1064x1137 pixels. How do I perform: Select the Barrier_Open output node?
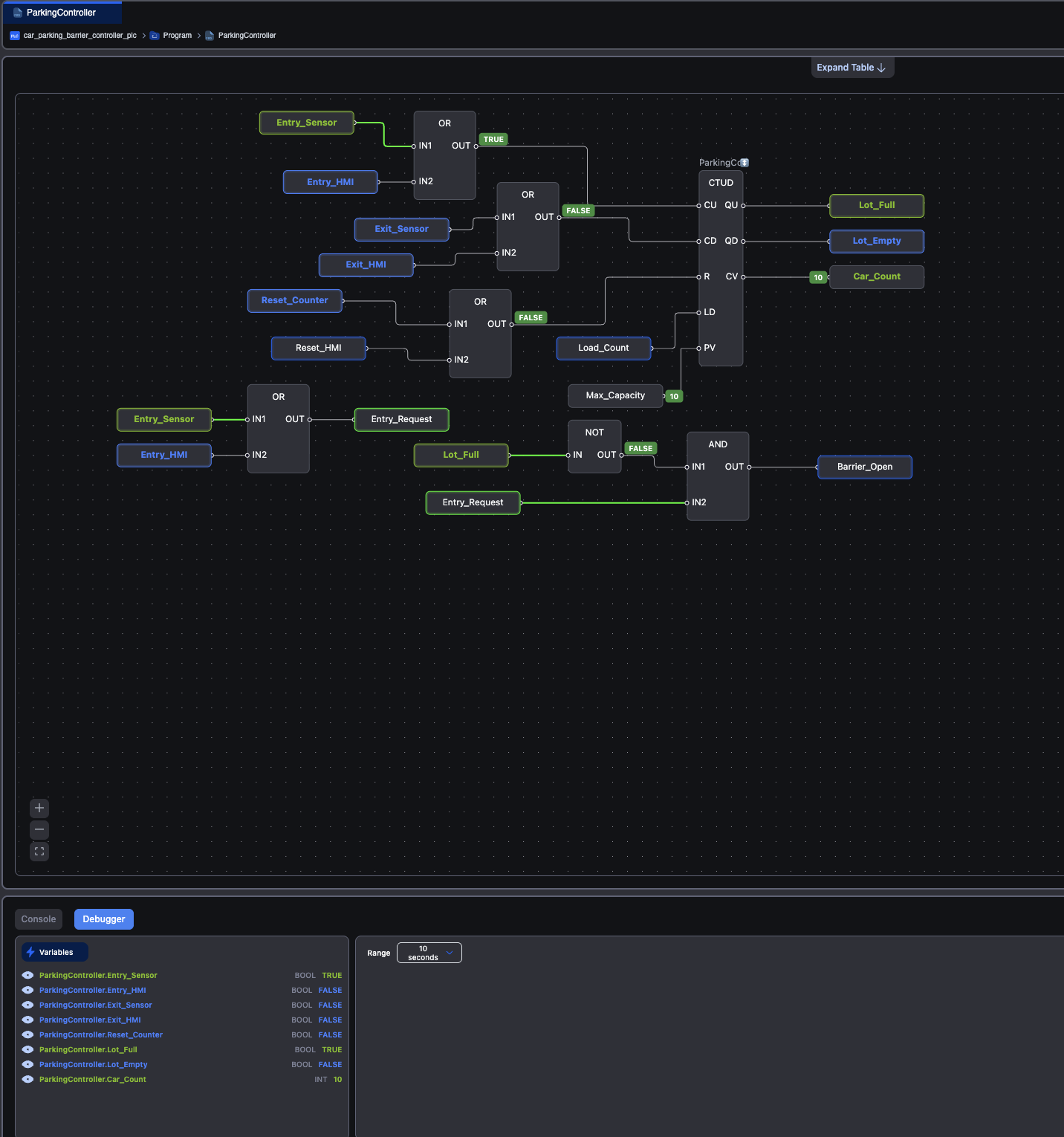(865, 467)
